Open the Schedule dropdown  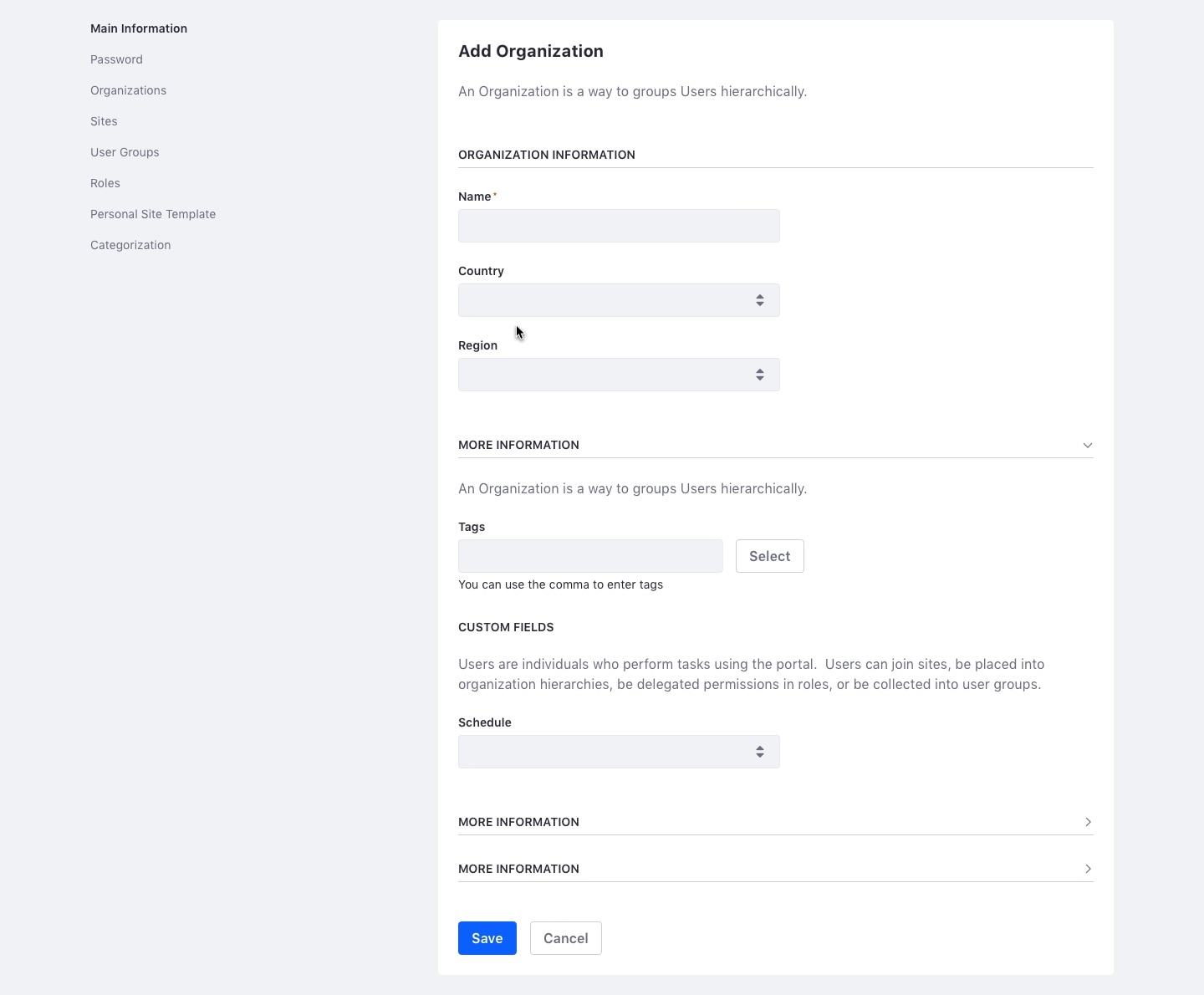[618, 752]
